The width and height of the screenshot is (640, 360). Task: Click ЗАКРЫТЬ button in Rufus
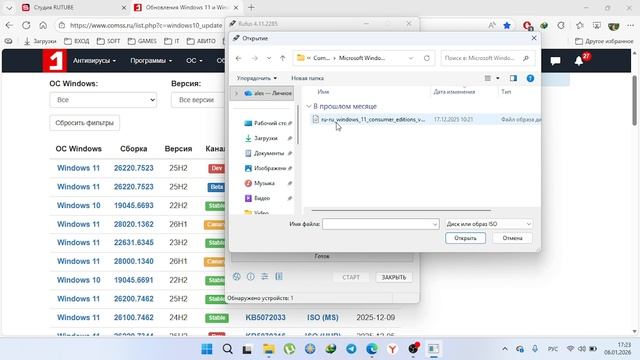(394, 277)
